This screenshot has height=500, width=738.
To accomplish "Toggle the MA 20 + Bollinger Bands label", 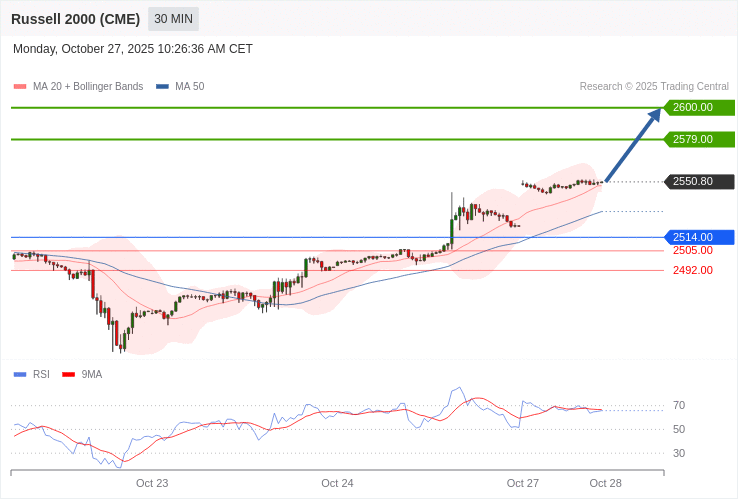I will click(88, 87).
